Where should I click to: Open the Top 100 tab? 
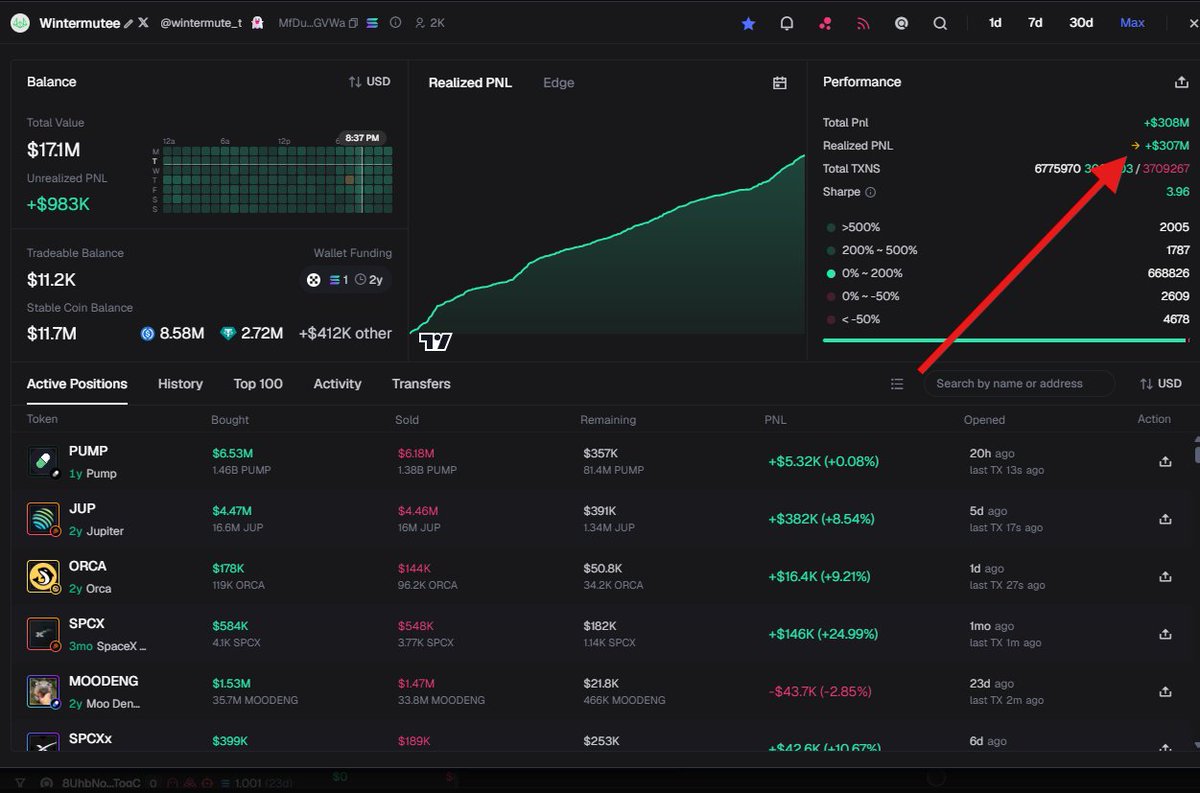click(x=258, y=384)
